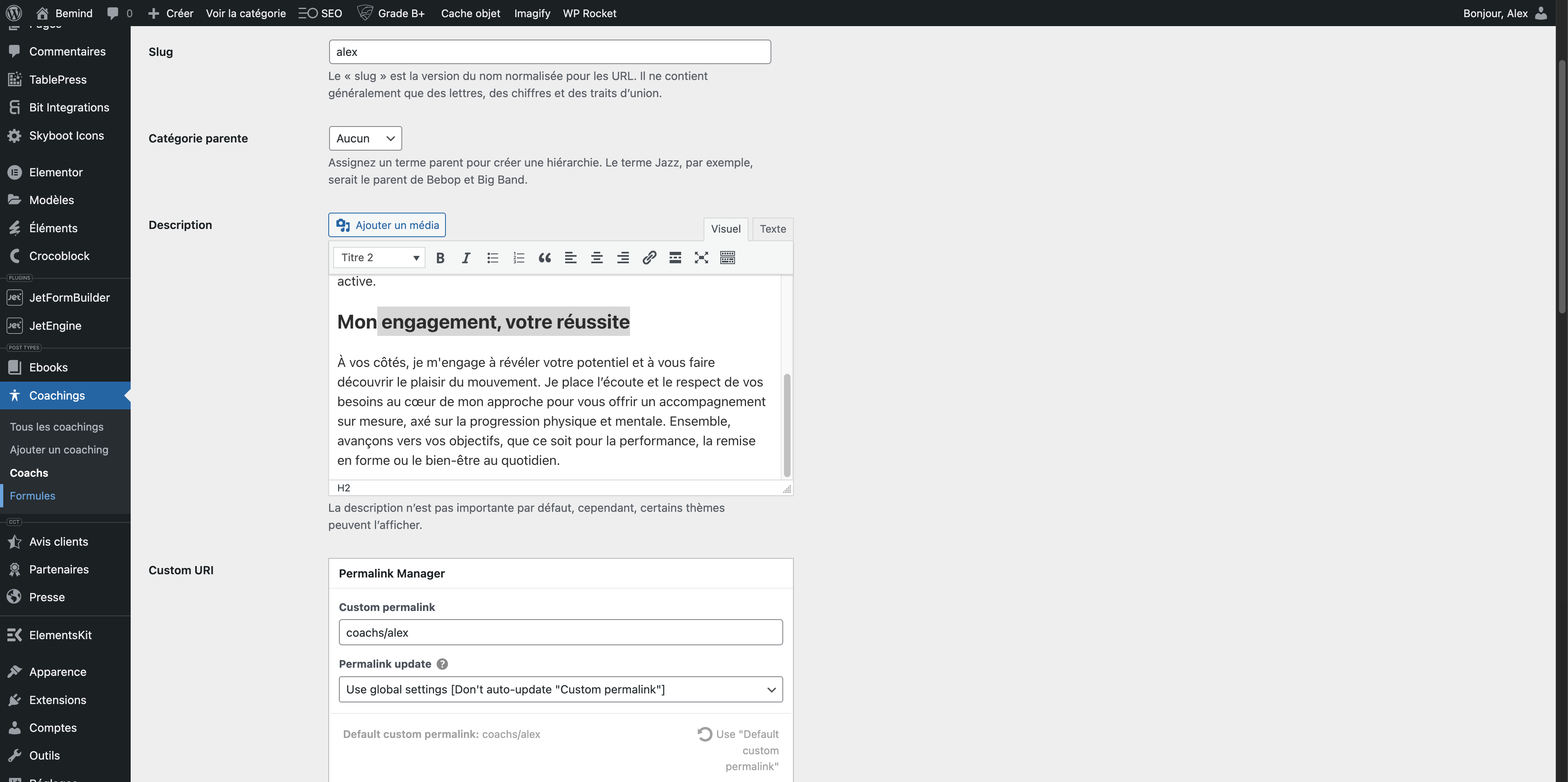Center align text in editor
The image size is (1568, 782).
pos(597,258)
